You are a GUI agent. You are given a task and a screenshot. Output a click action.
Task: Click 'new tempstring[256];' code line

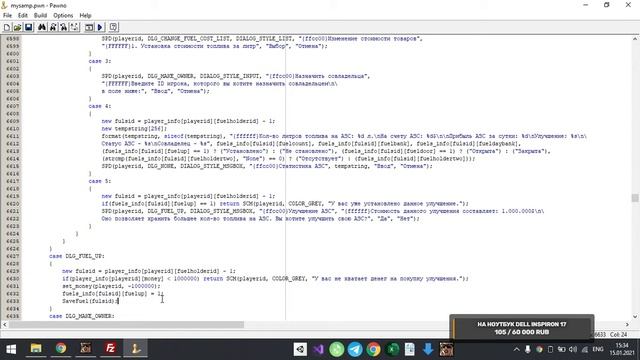(x=134, y=129)
